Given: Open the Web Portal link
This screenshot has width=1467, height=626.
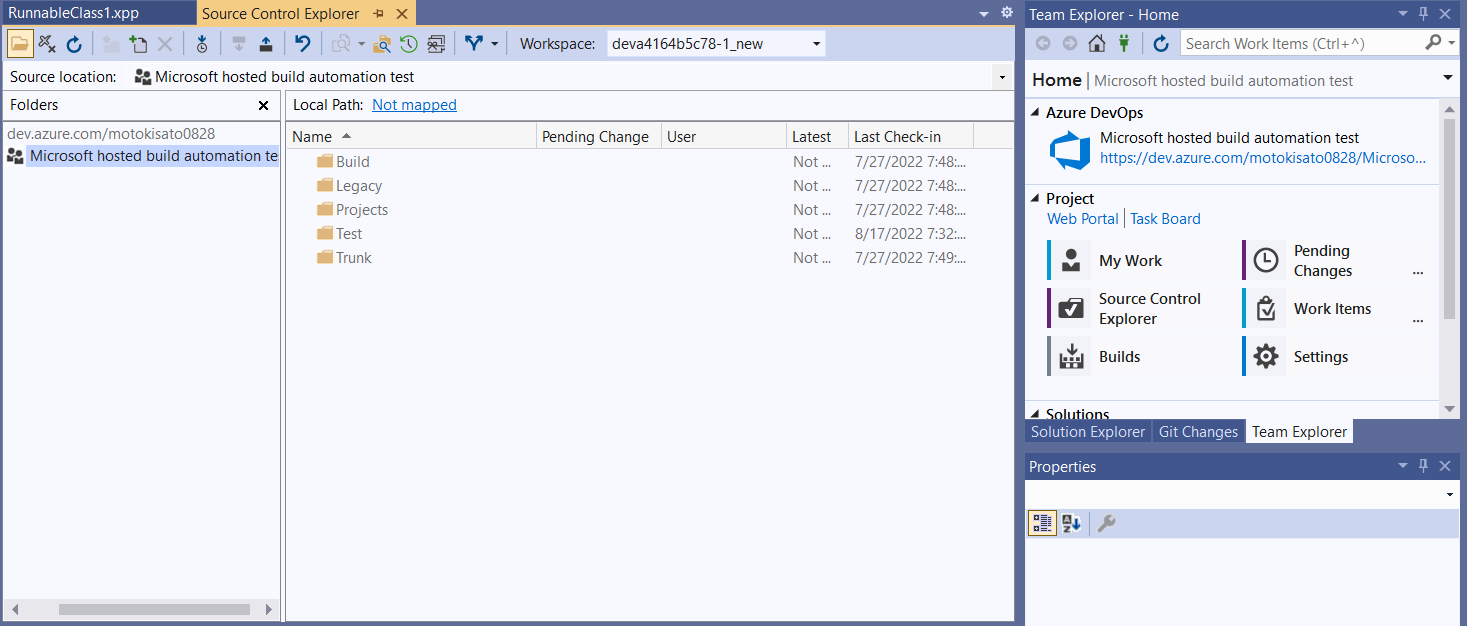Looking at the screenshot, I should point(1083,219).
